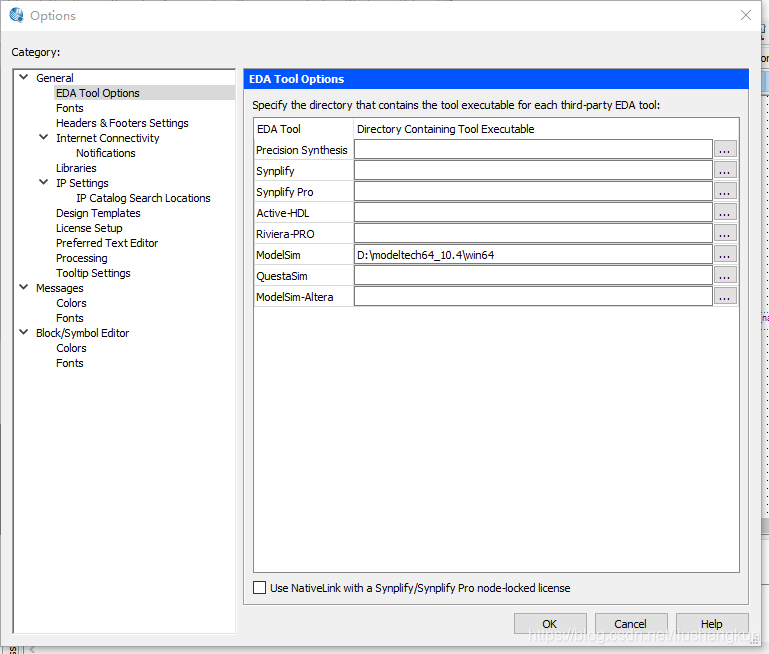
Task: Open Headers & Footers Settings
Action: 122,123
